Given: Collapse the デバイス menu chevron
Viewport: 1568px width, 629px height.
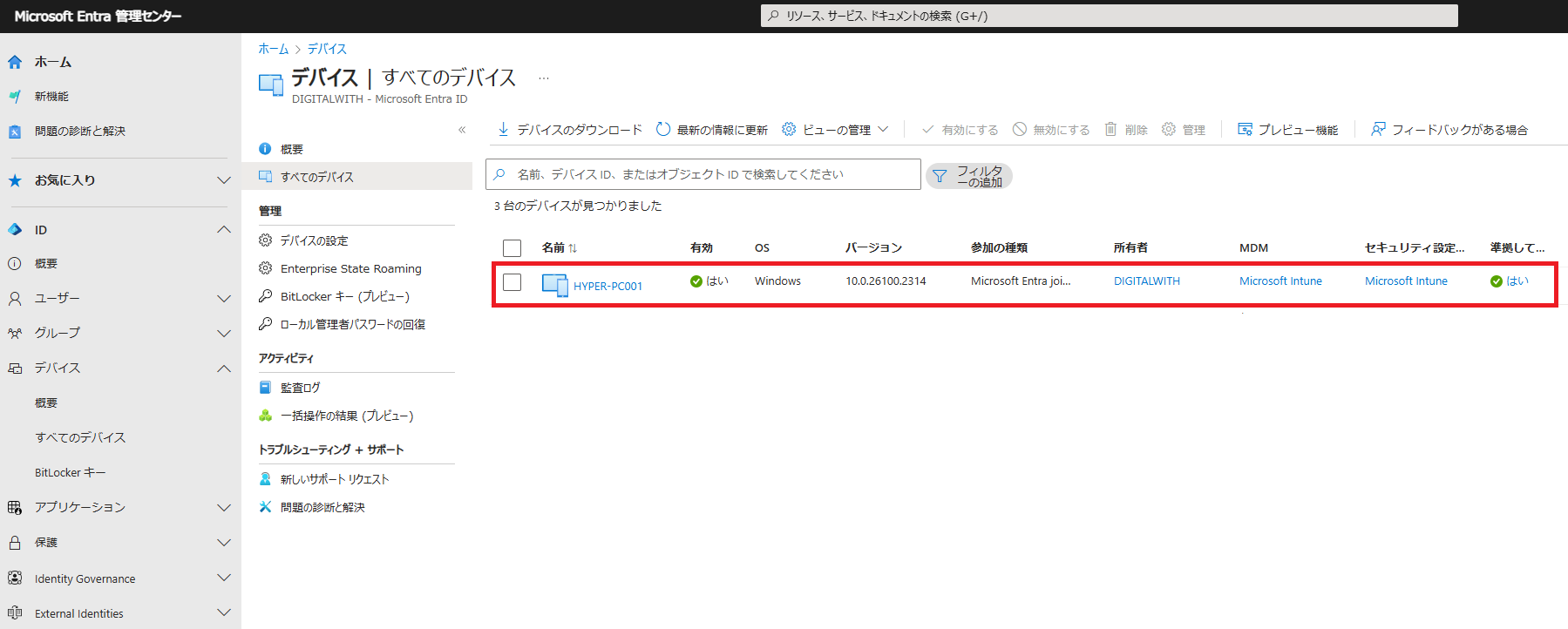Looking at the screenshot, I should [x=224, y=369].
